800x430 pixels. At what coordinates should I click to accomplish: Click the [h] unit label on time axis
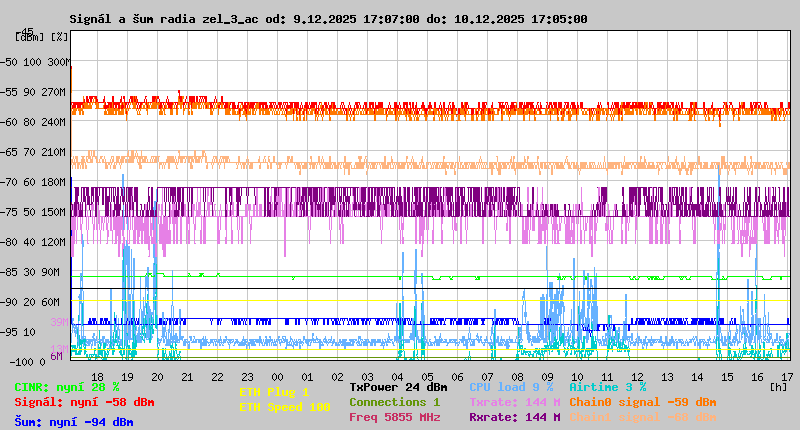point(778,386)
